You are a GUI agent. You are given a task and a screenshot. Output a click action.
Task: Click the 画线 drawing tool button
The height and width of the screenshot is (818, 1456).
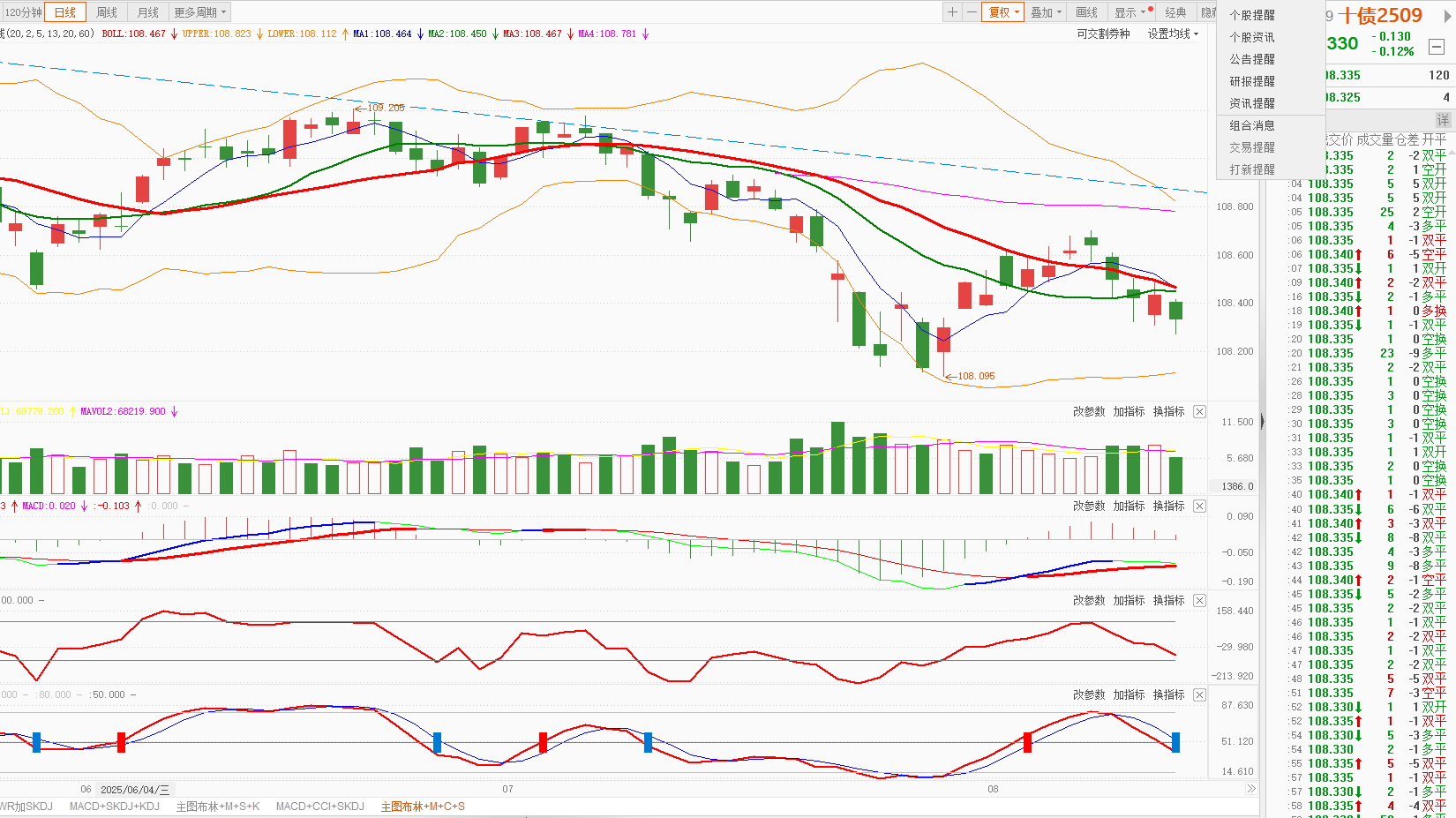pos(1087,12)
